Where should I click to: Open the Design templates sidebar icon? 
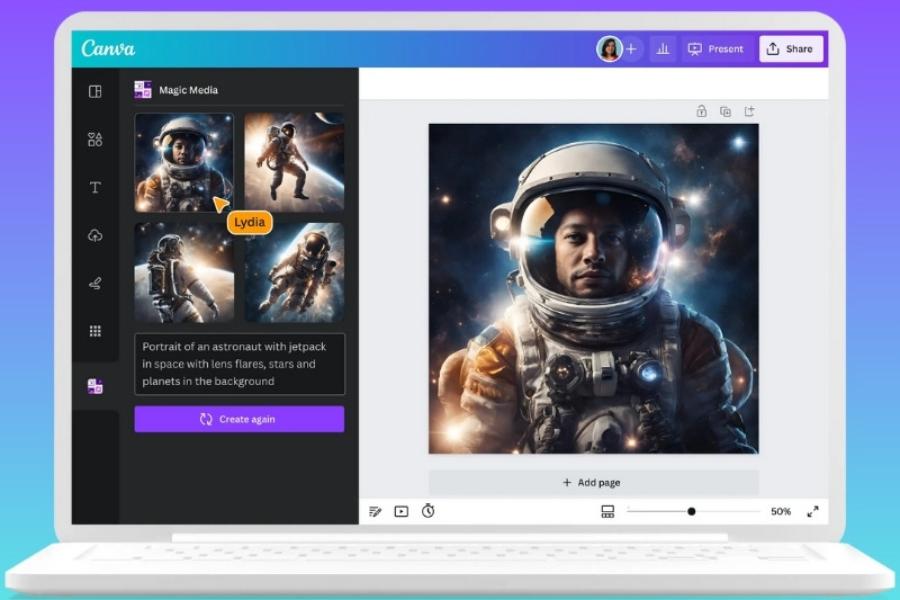click(95, 92)
